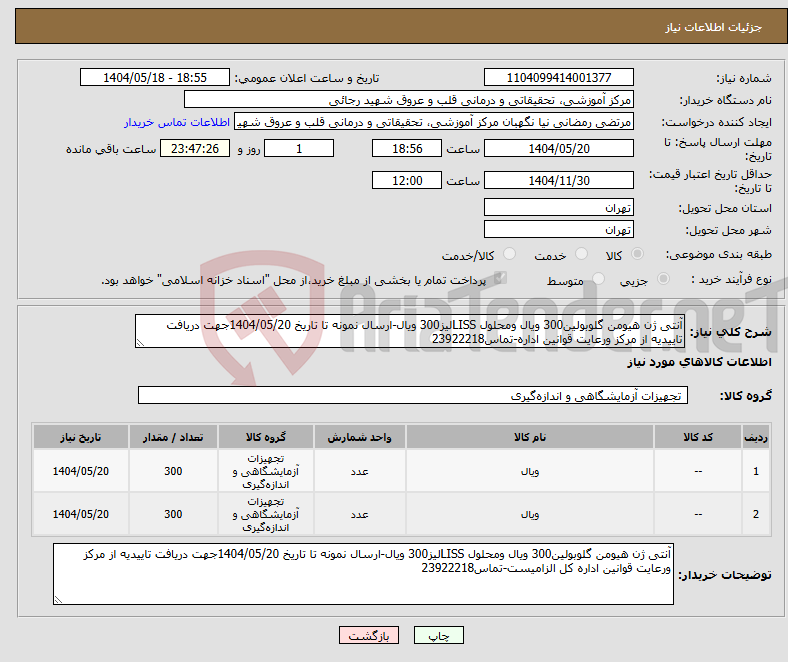788x662 pixels.
Task: Click the price validity date 1404/11/30 field
Action: [558, 180]
